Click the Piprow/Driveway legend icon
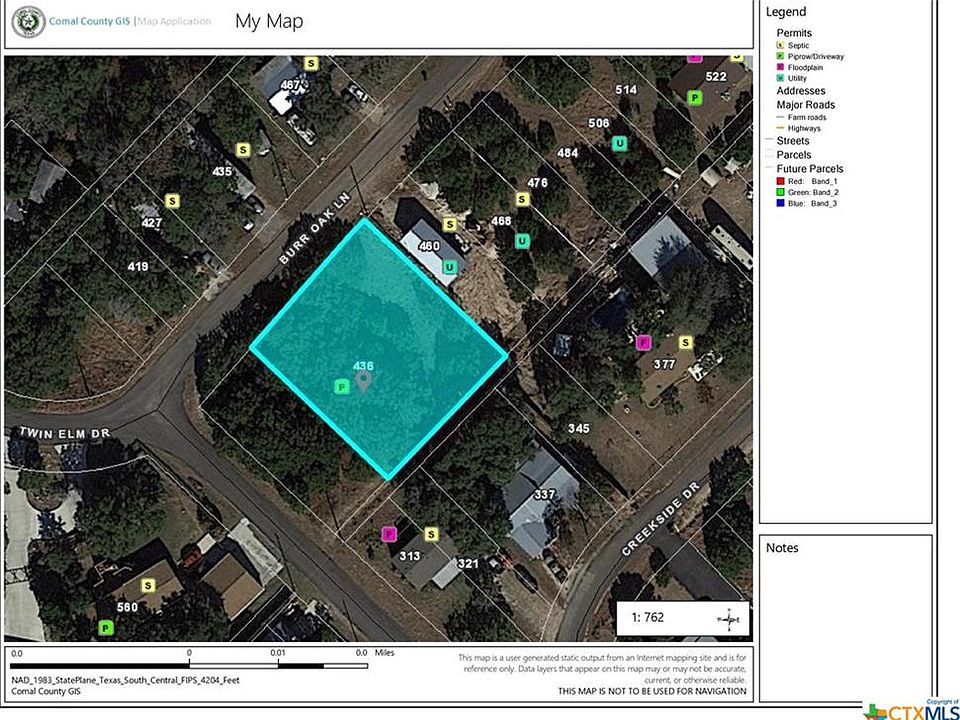The height and width of the screenshot is (720, 960). pos(780,56)
